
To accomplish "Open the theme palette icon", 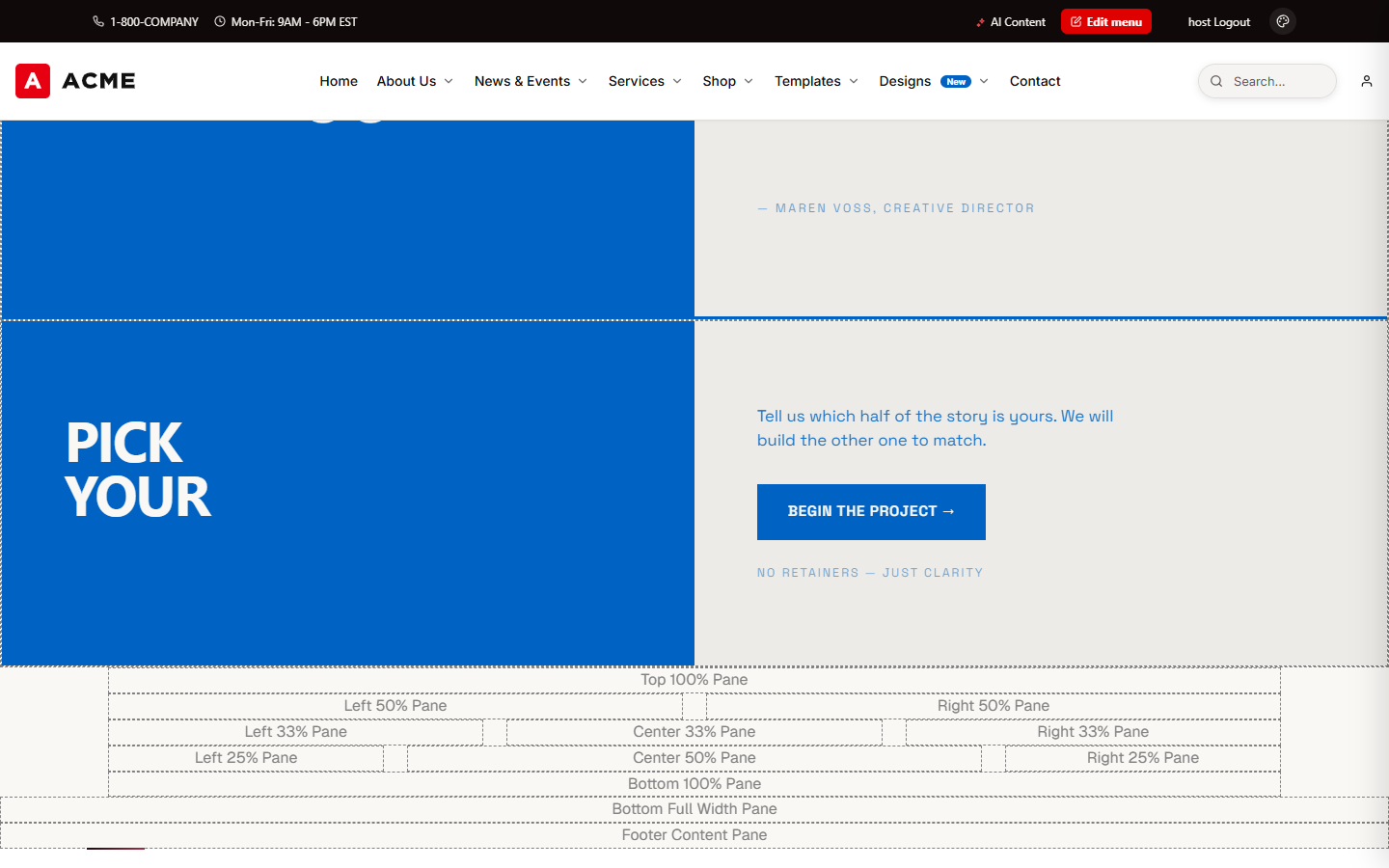I will pyautogui.click(x=1283, y=21).
